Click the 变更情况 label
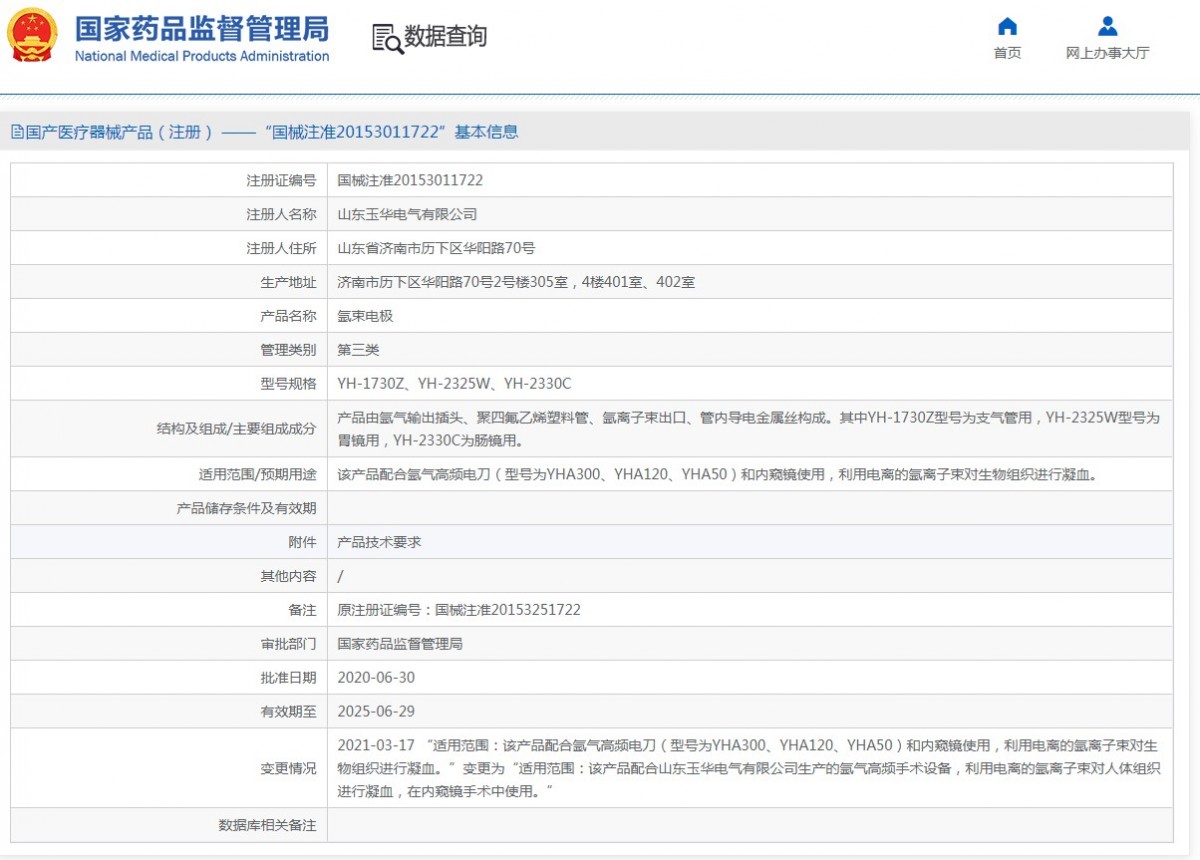Screen dimensions: 1200x860 point(288,768)
